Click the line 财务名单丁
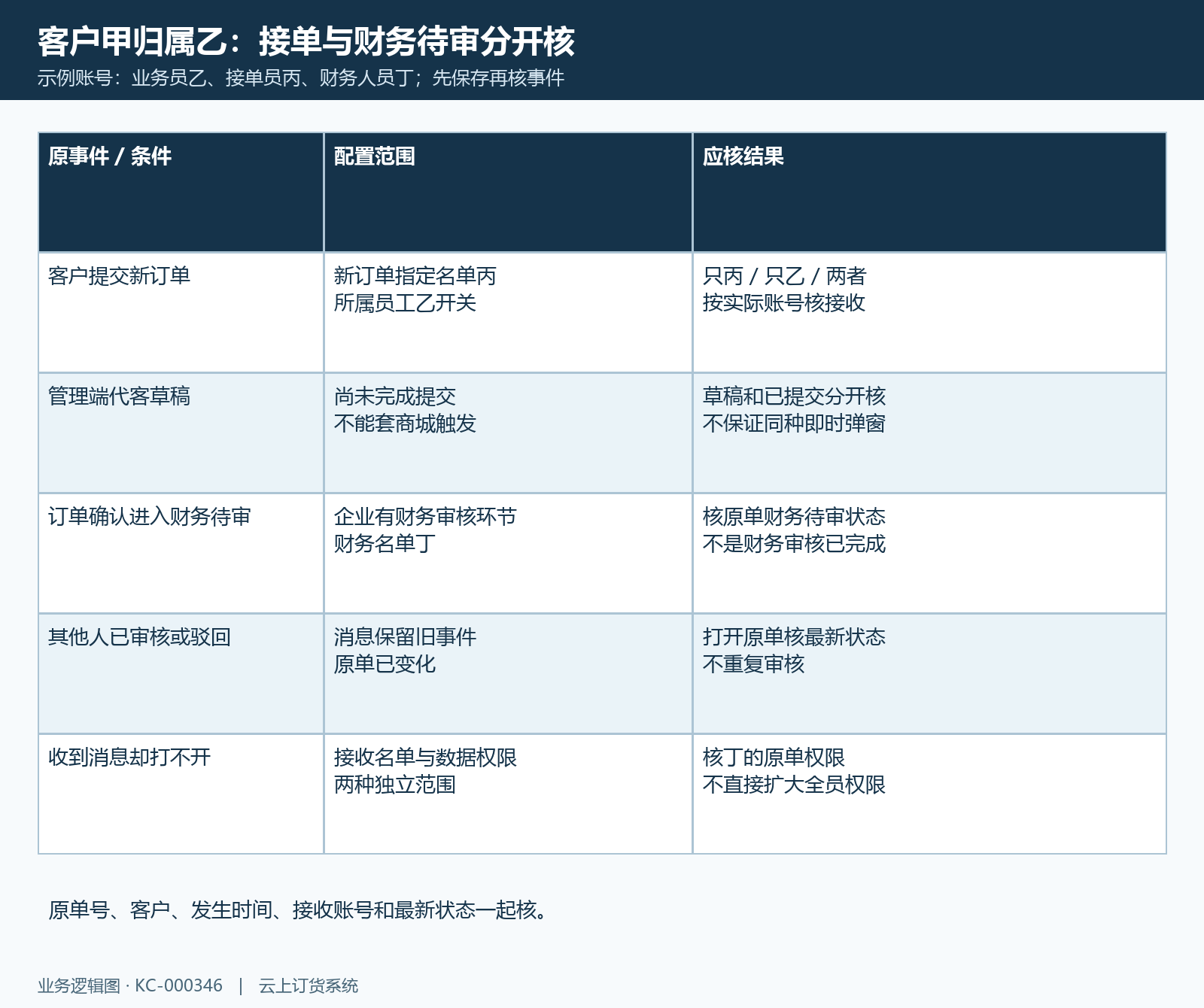Image resolution: width=1204 pixels, height=1008 pixels. (385, 544)
